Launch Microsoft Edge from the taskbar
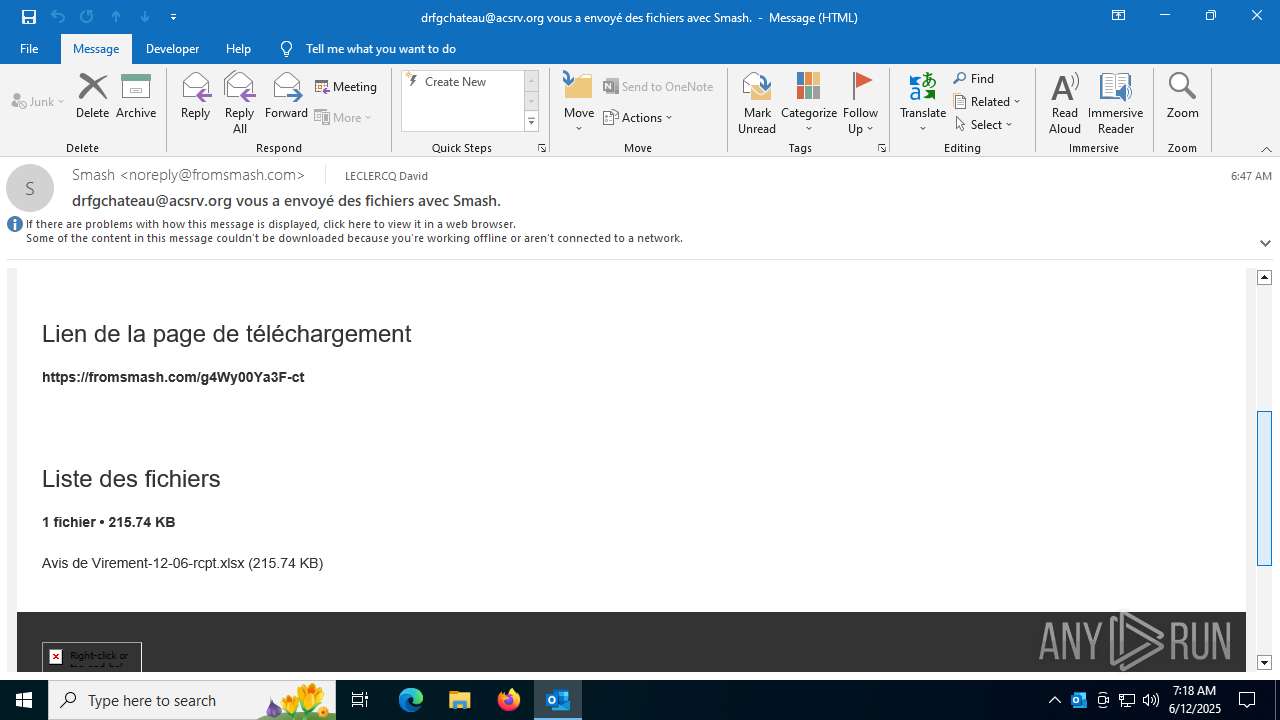 pyautogui.click(x=411, y=700)
